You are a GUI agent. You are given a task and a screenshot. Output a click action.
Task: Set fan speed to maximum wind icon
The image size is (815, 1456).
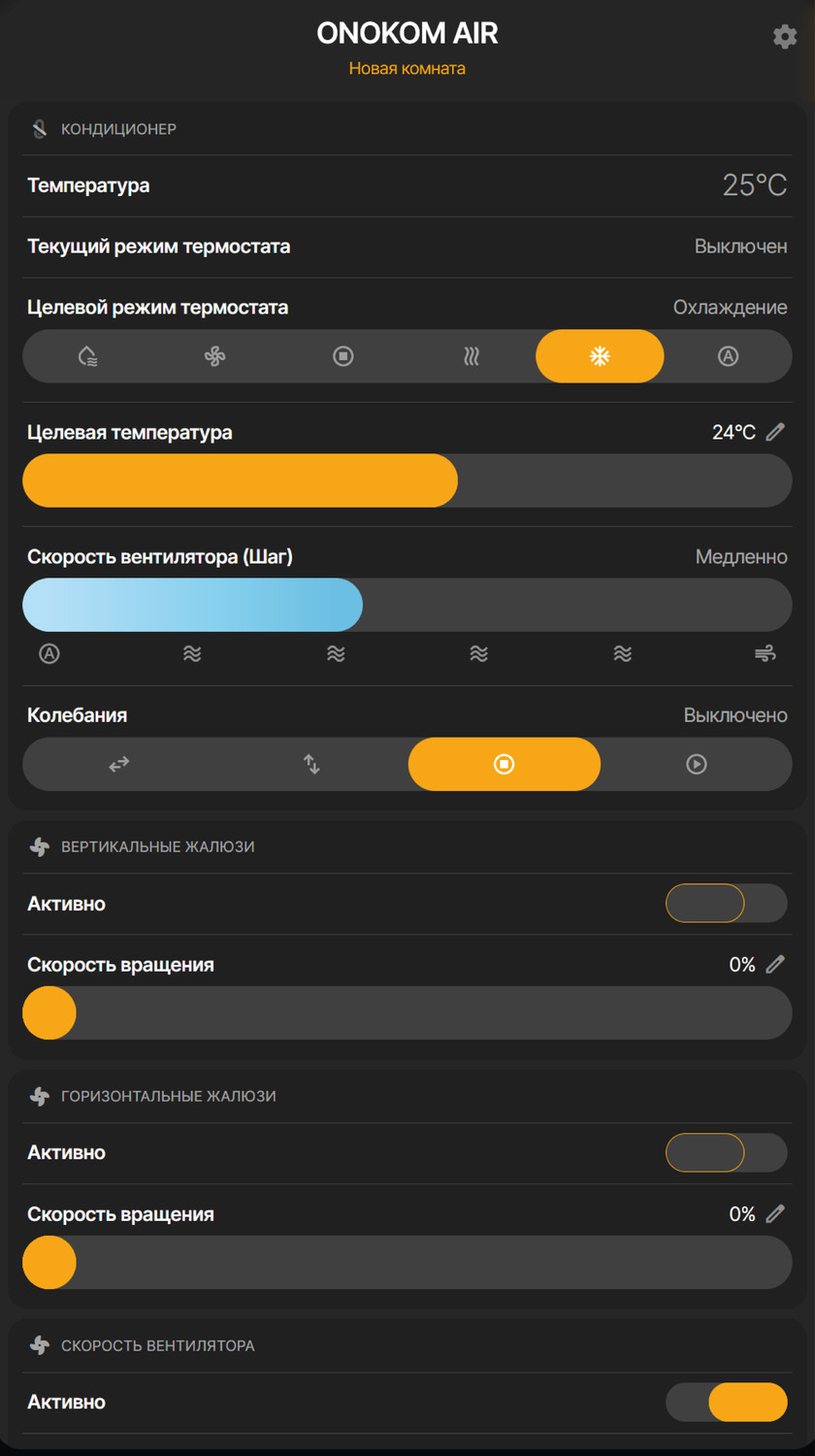point(766,653)
